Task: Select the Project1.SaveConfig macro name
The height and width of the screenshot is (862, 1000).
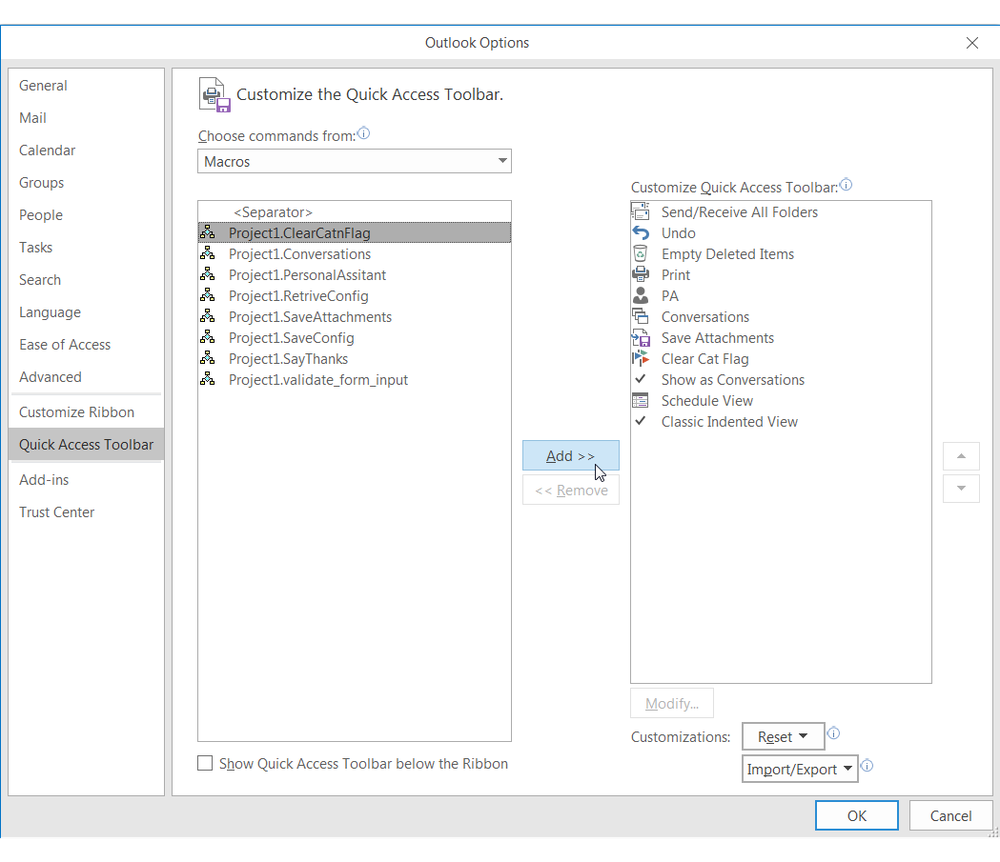Action: pyautogui.click(x=291, y=338)
